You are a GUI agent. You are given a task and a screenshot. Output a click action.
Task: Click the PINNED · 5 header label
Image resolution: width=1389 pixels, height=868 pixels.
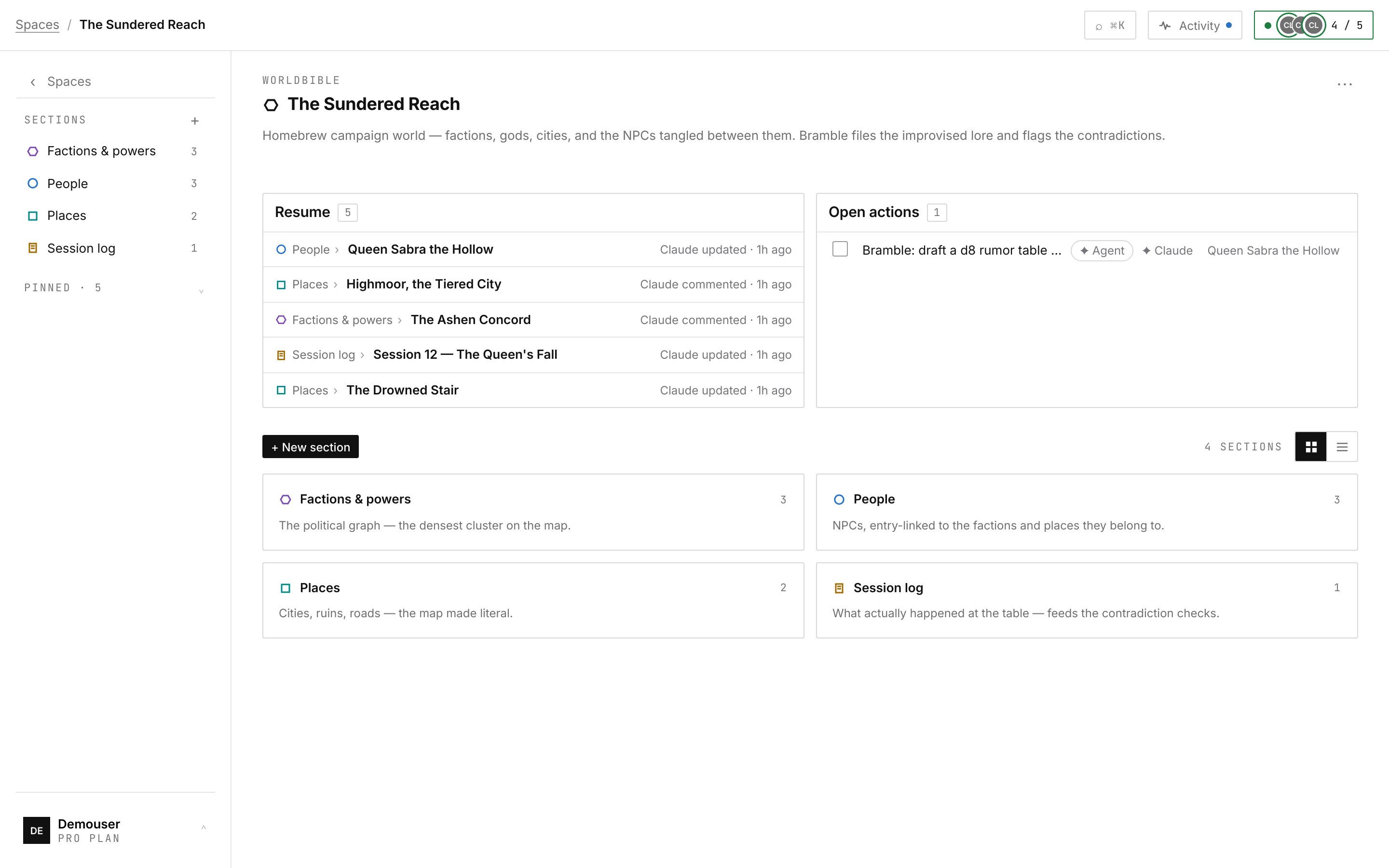click(63, 288)
